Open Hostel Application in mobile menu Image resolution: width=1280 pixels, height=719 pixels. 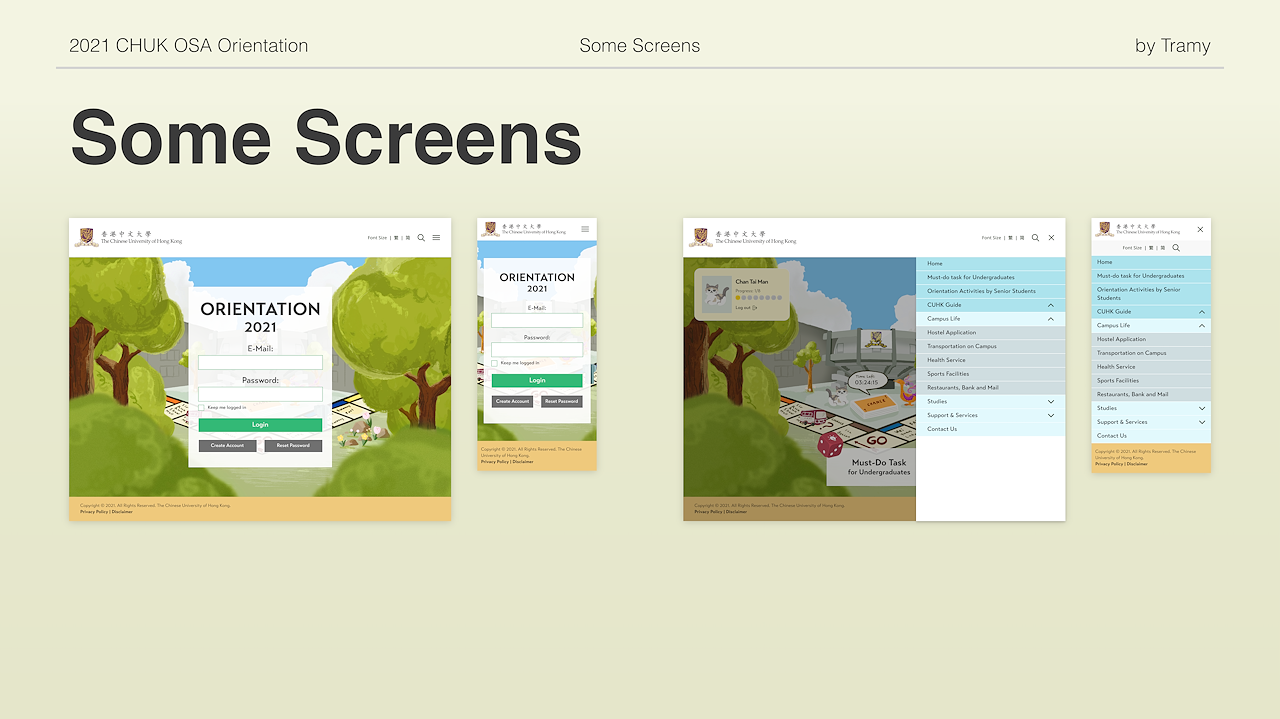[x=1151, y=339]
